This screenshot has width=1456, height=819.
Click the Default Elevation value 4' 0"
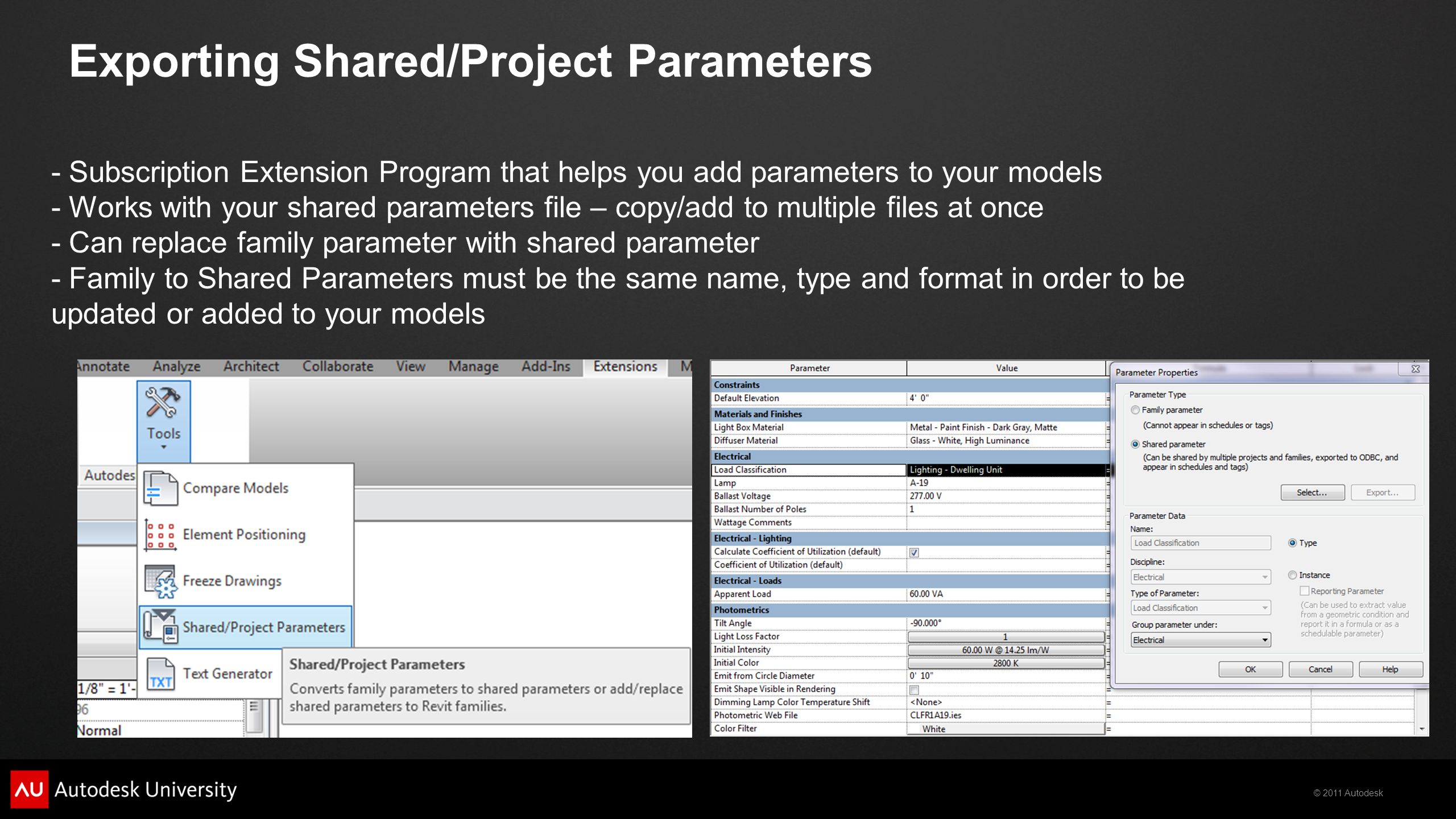1006,399
